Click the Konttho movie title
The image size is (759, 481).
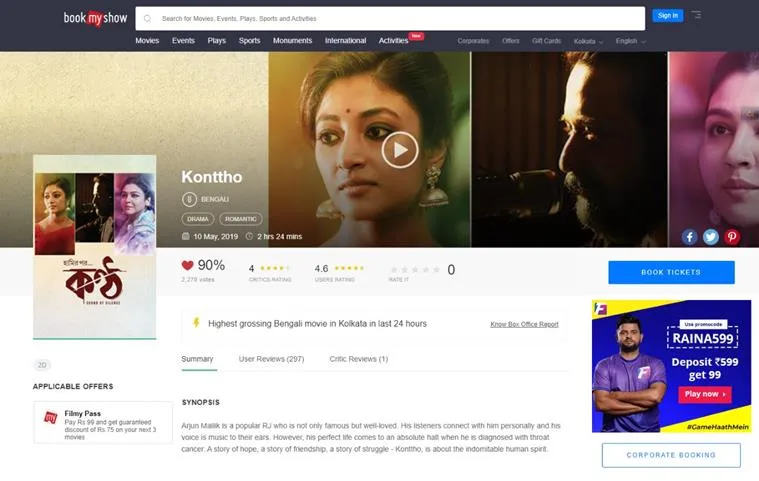point(212,177)
